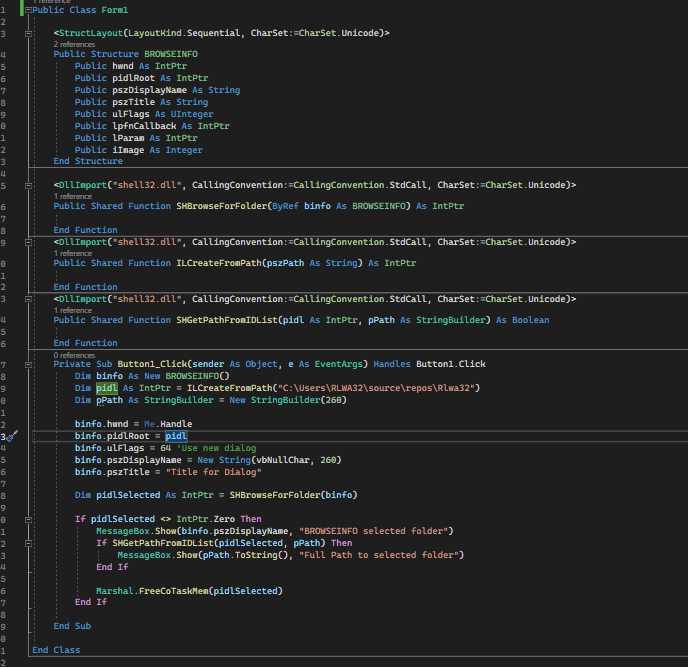This screenshot has width=688, height=667.
Task: Collapse the Public Class Form1 block
Action: click(29, 10)
